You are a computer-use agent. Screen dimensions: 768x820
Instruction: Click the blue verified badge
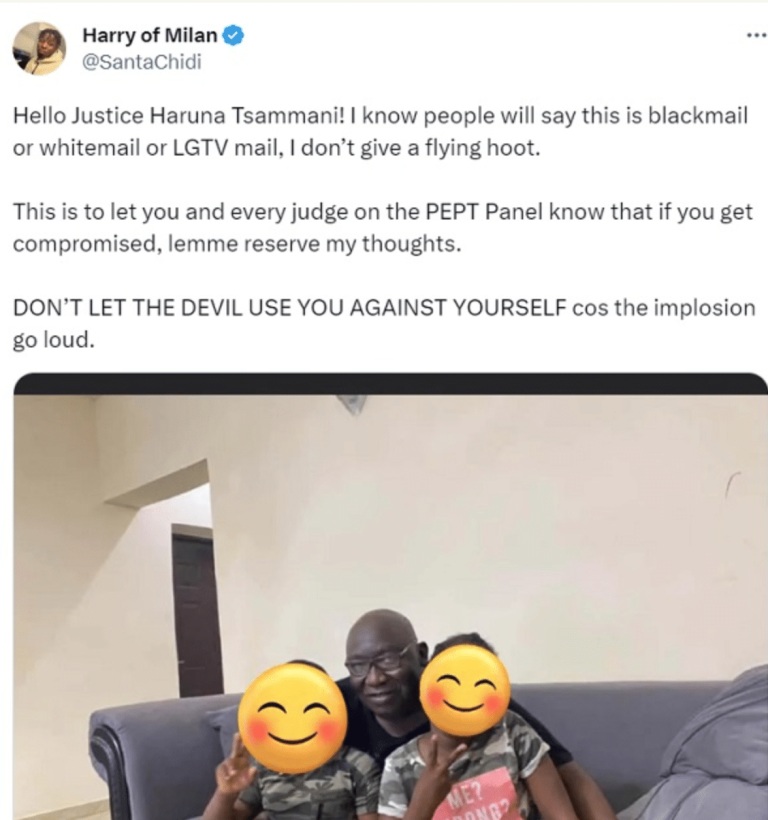point(233,36)
